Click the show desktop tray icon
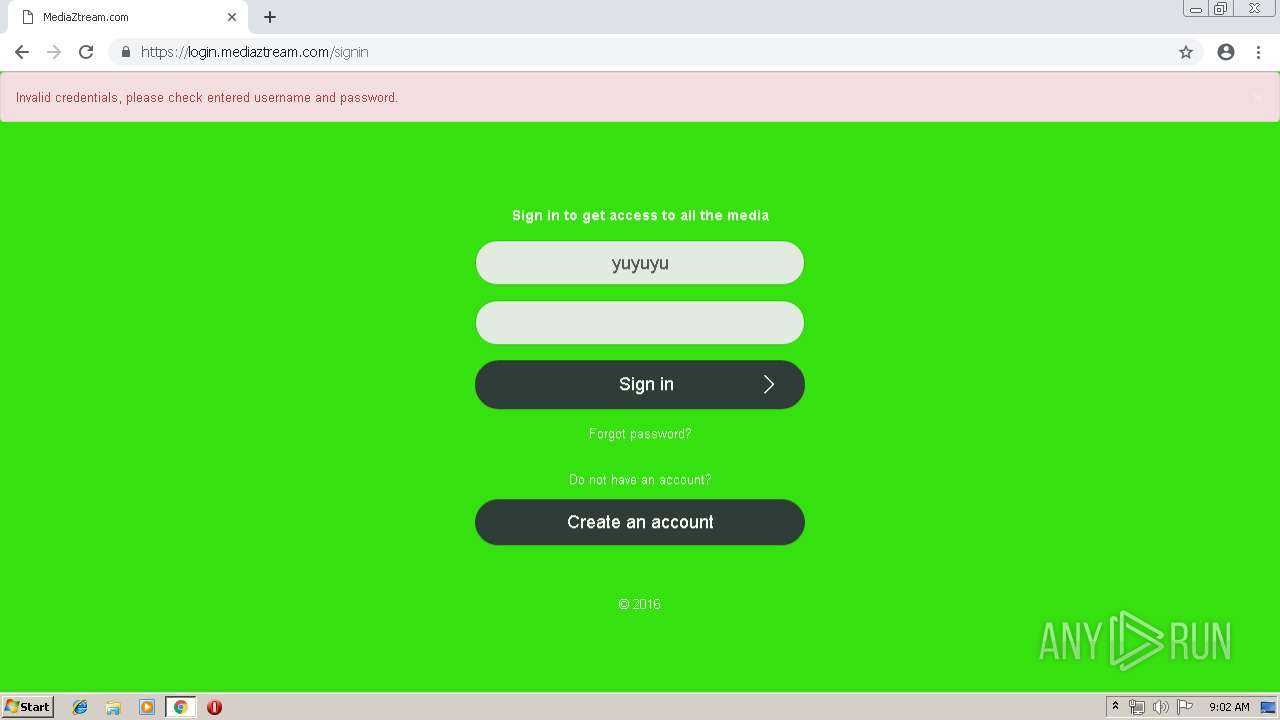The height and width of the screenshot is (720, 1280). coord(1268,707)
